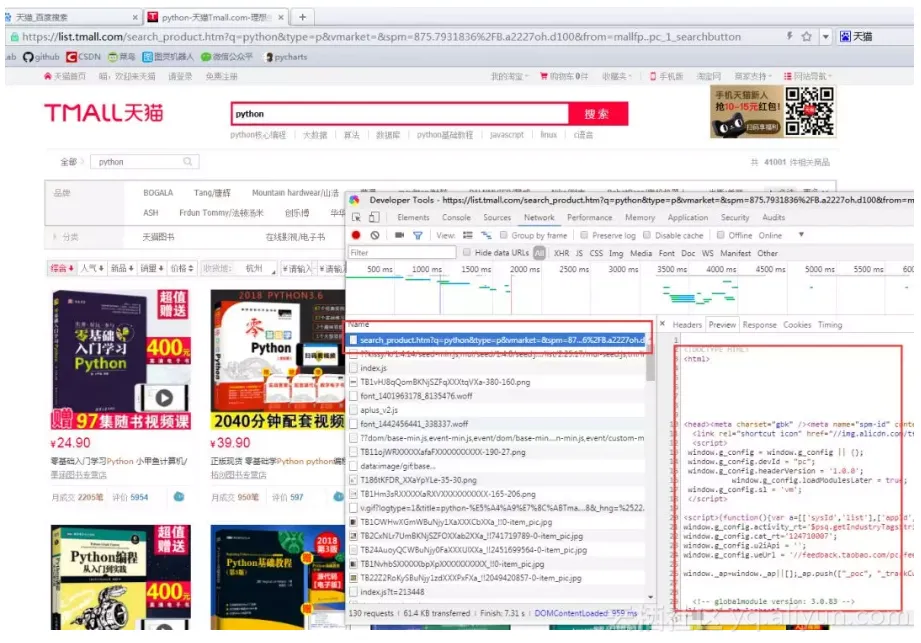Switch to the Console tab
The height and width of the screenshot is (643, 921).
456,217
